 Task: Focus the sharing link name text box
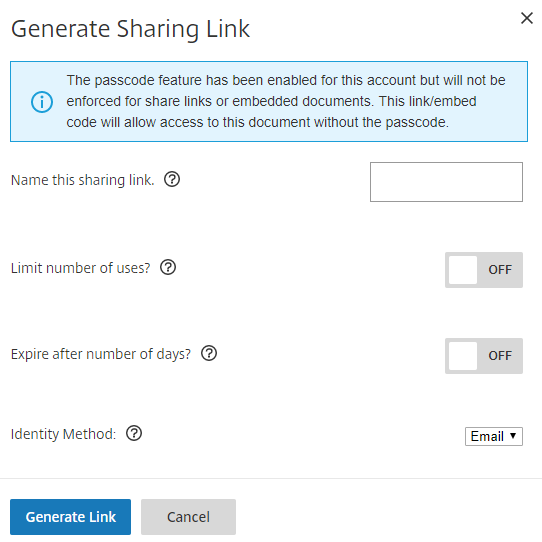coord(446,182)
